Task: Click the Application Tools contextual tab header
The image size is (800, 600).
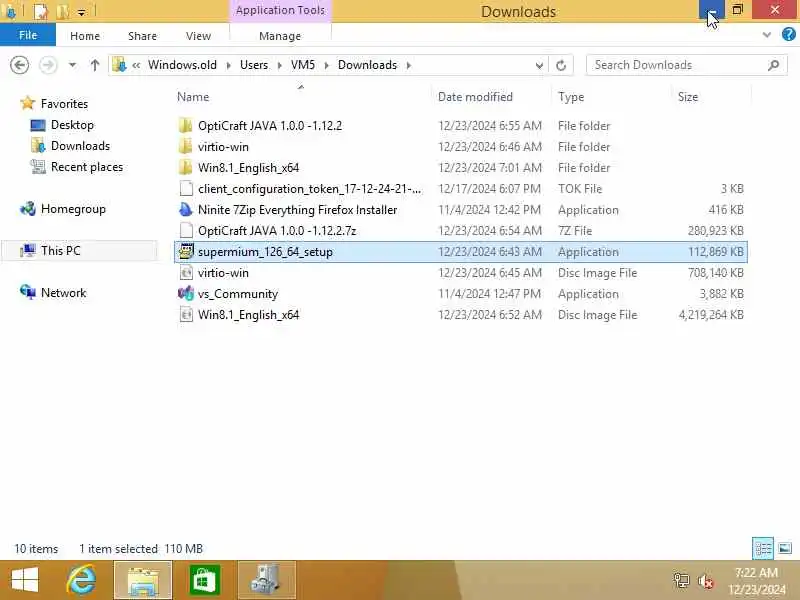Action: click(x=280, y=10)
